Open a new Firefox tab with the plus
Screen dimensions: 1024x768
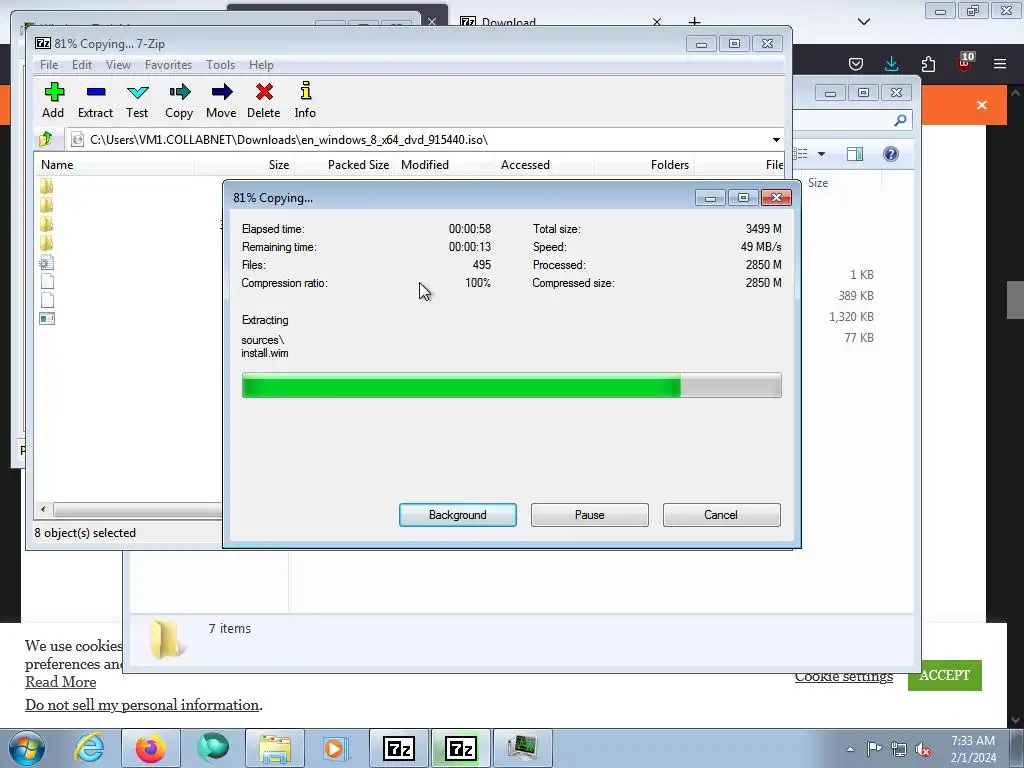click(694, 22)
